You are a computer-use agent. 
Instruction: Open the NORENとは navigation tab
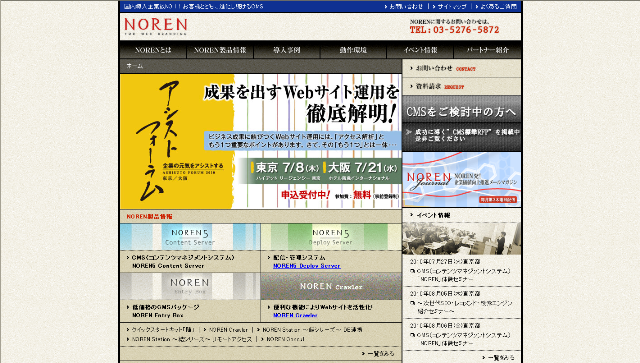153,50
